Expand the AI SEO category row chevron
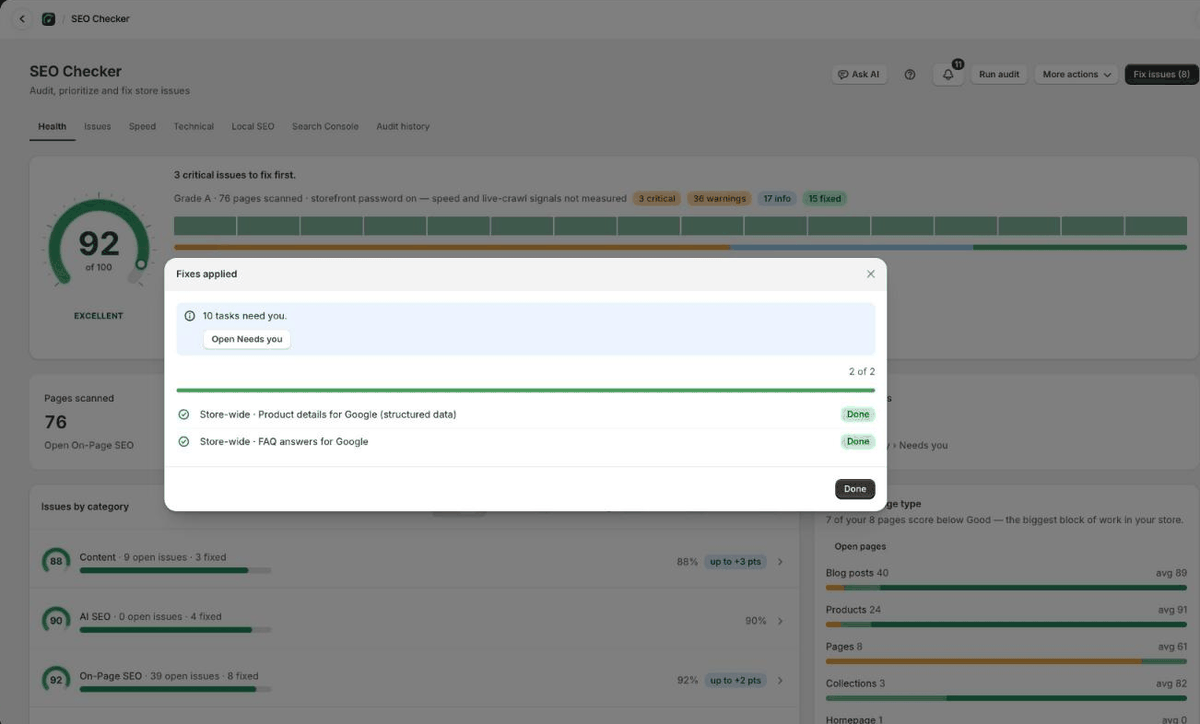Viewport: 1200px width, 724px height. point(780,621)
